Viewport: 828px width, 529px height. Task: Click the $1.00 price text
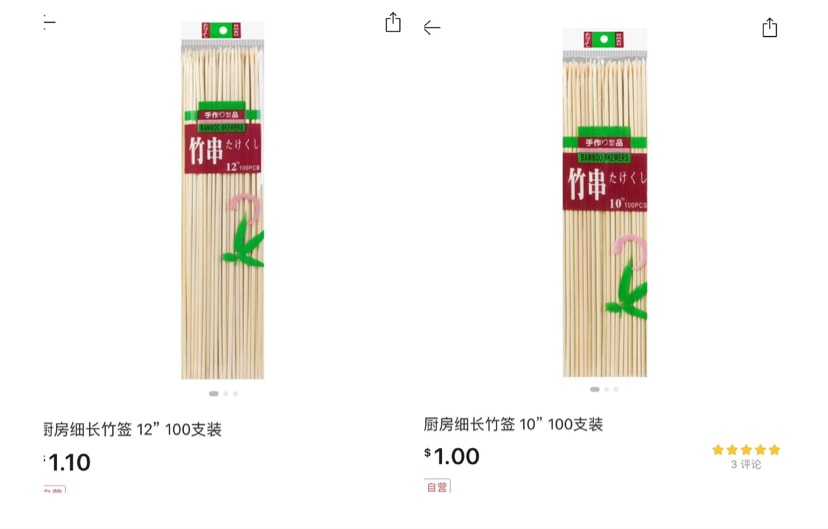tap(451, 456)
